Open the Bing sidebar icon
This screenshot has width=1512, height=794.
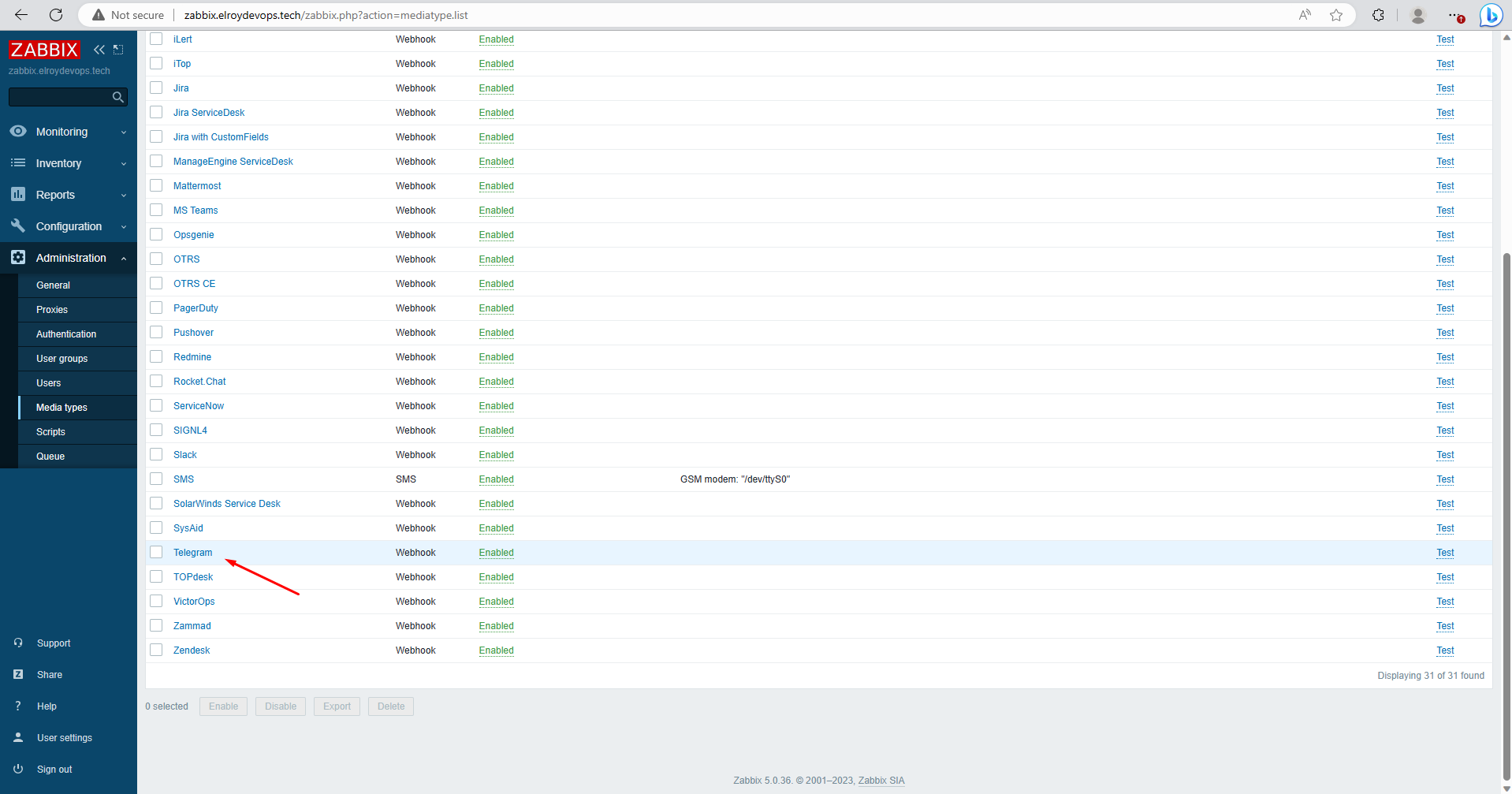tap(1491, 15)
